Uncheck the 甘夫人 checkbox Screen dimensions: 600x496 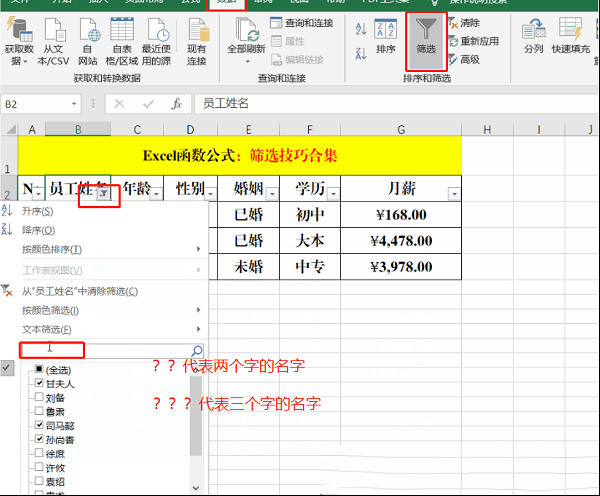tap(39, 383)
